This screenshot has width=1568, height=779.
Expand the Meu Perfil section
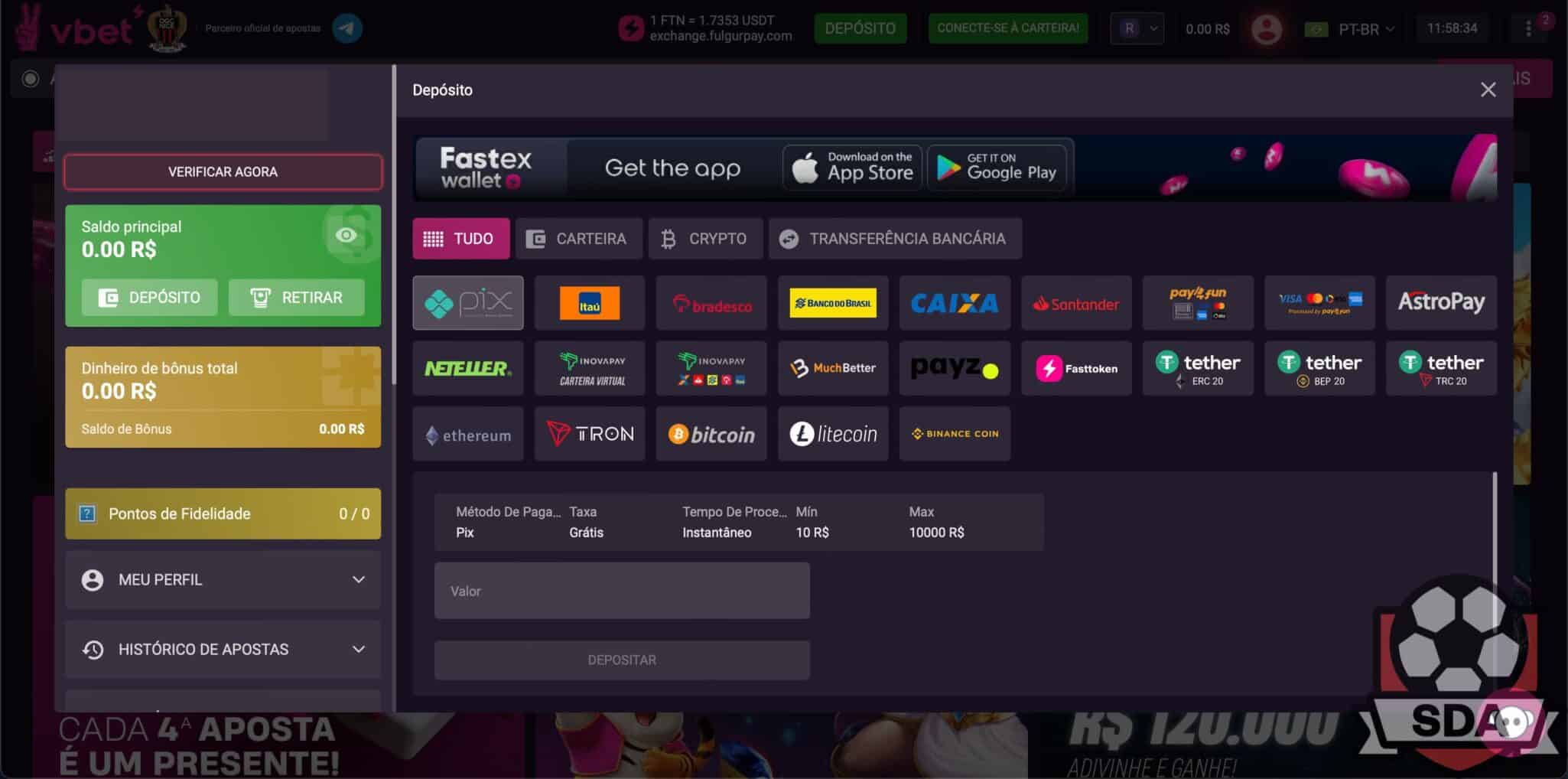(x=223, y=579)
